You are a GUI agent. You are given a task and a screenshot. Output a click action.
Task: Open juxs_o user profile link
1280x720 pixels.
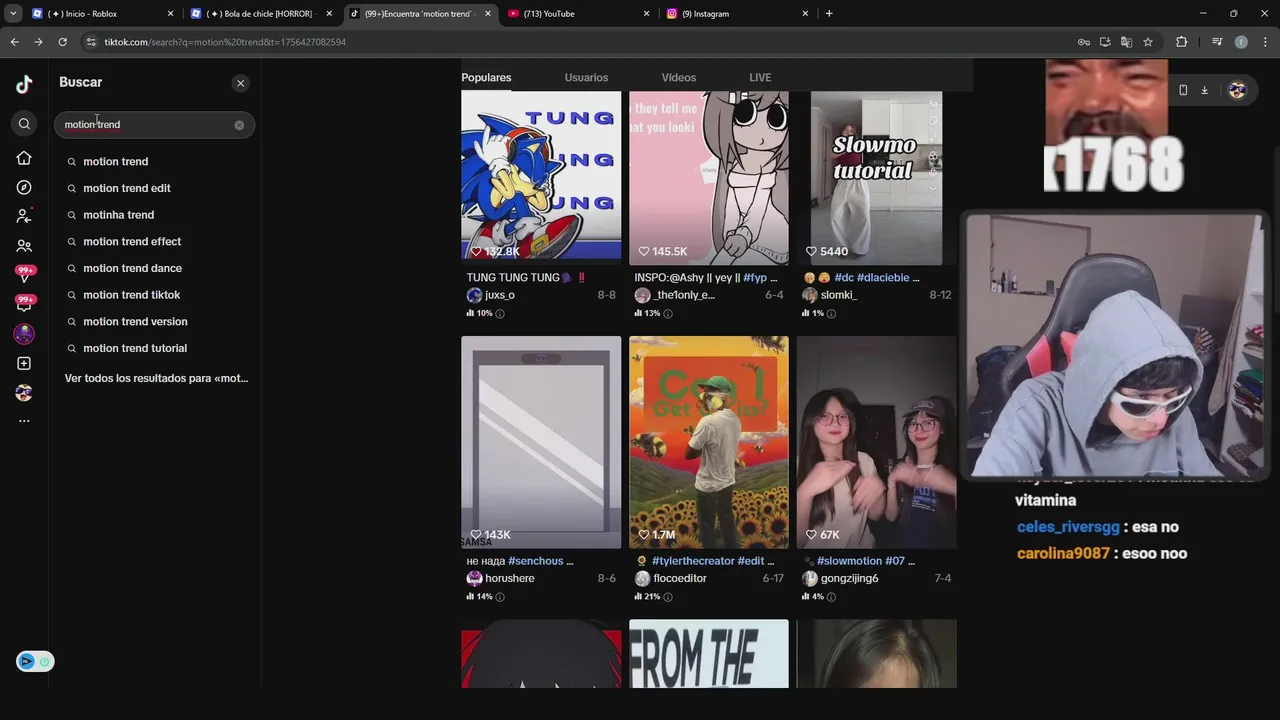(499, 295)
